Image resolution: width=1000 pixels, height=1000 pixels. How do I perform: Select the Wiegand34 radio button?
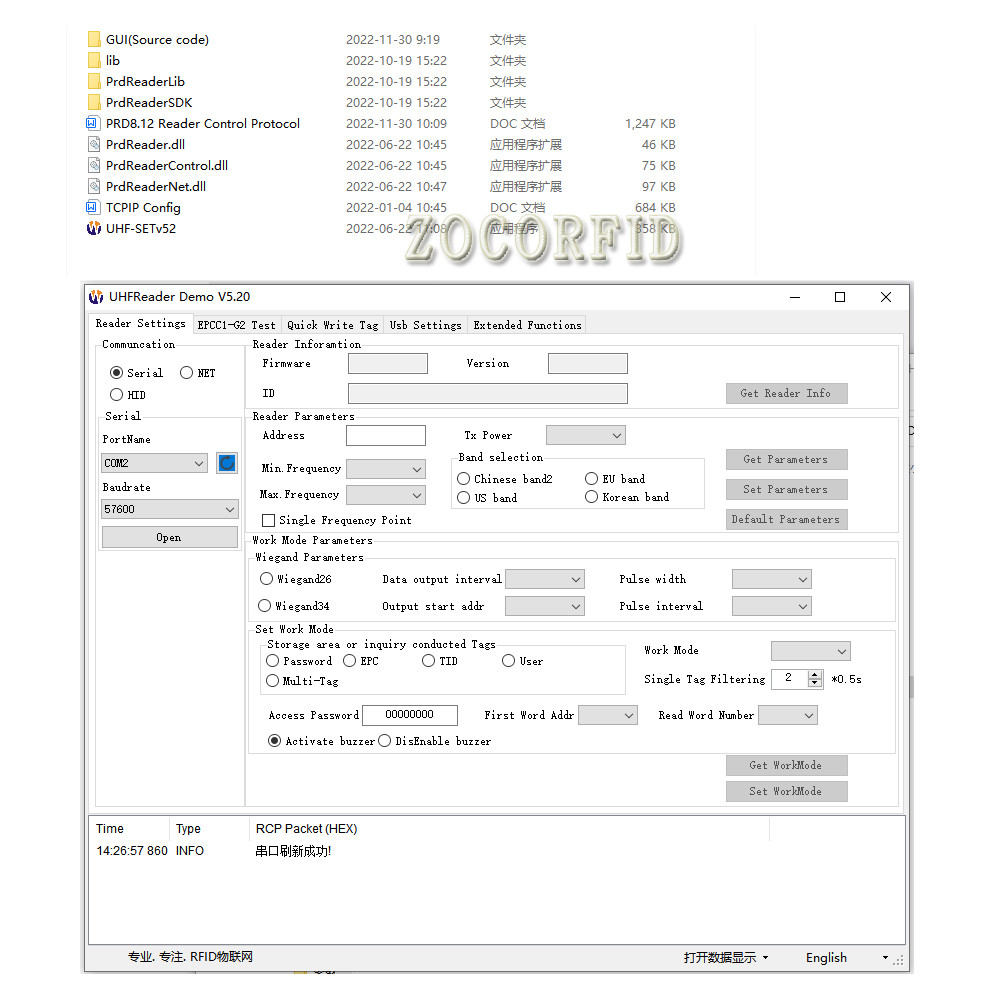tap(264, 605)
